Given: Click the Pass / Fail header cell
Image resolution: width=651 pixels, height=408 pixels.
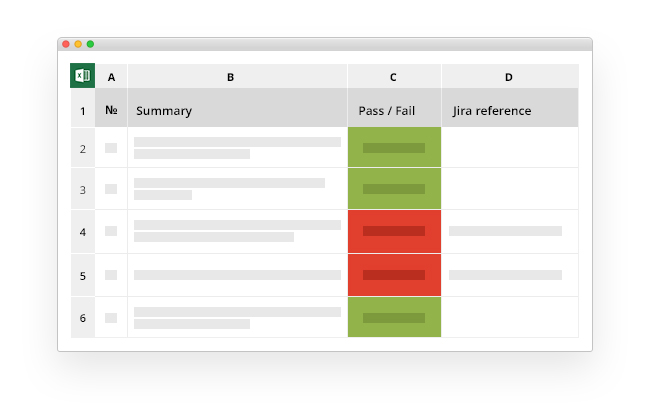Looking at the screenshot, I should coord(393,110).
